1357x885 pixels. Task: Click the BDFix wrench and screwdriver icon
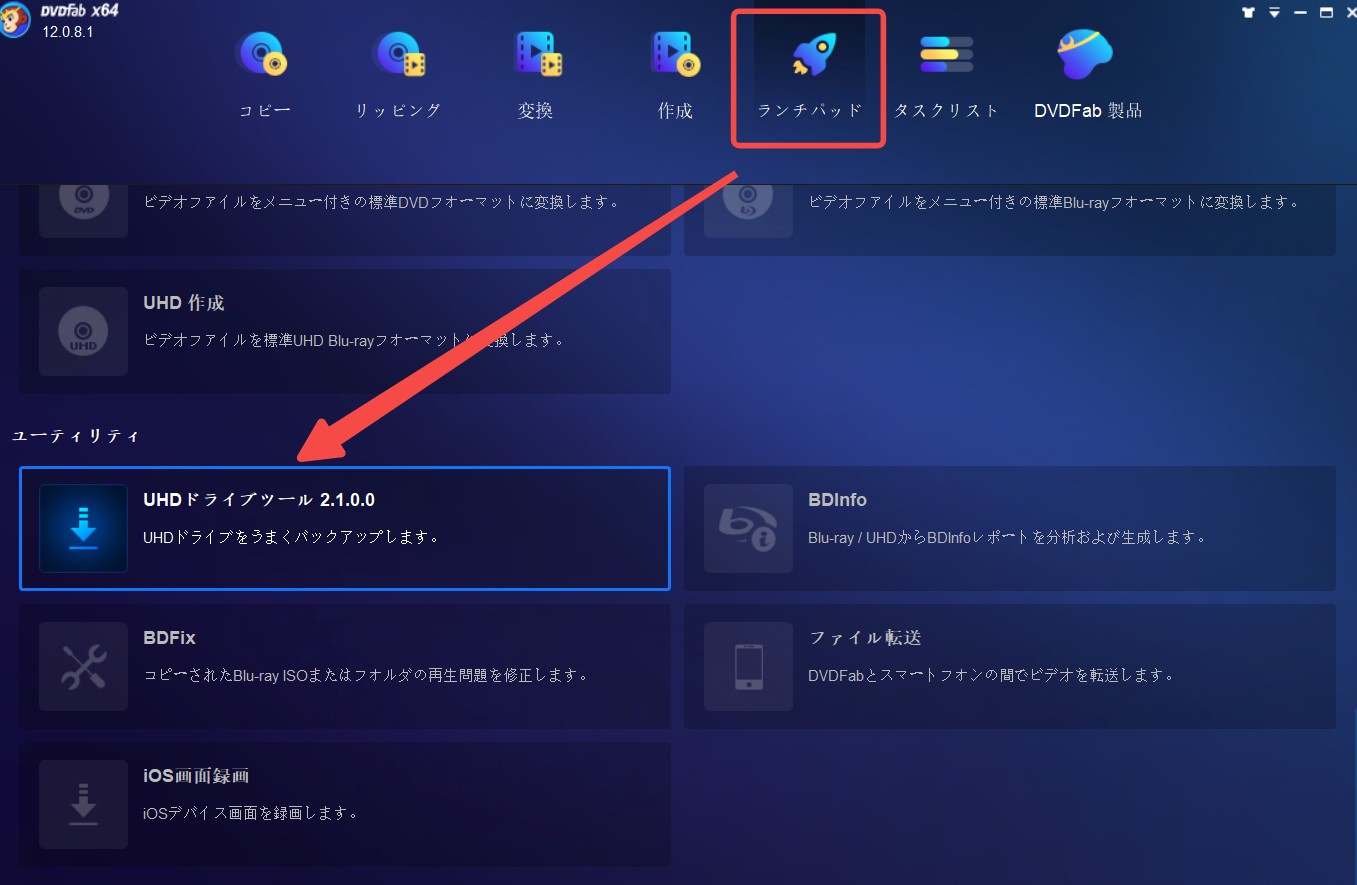click(x=83, y=666)
